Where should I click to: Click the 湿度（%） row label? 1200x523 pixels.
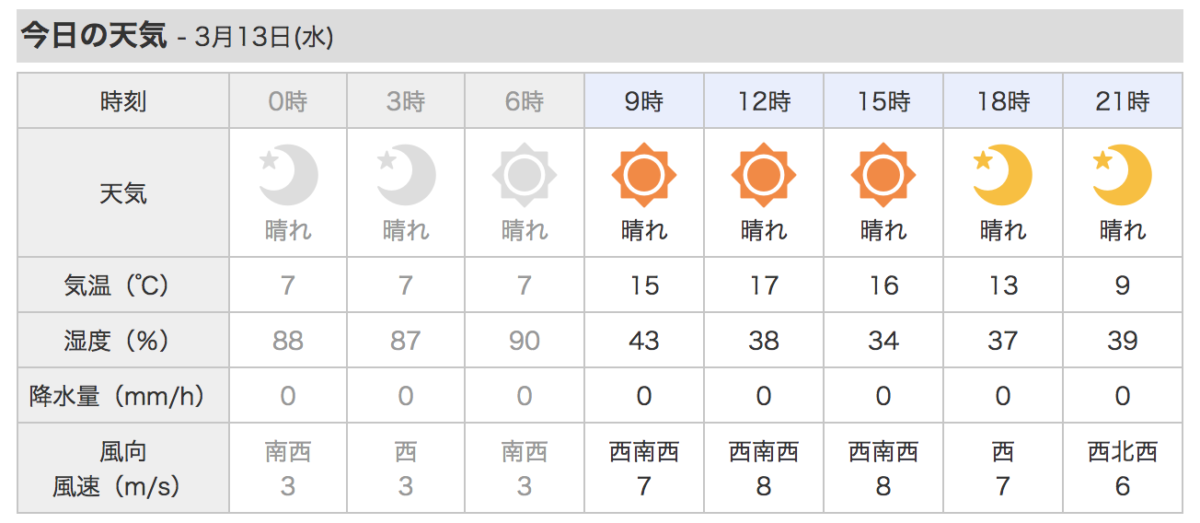pyautogui.click(x=123, y=341)
